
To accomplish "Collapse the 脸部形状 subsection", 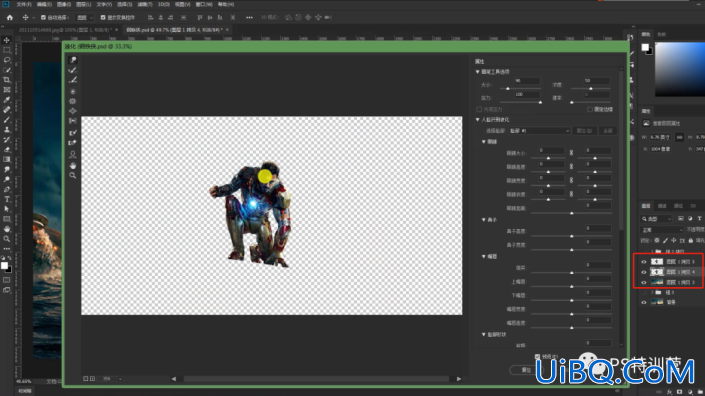I will pos(484,334).
